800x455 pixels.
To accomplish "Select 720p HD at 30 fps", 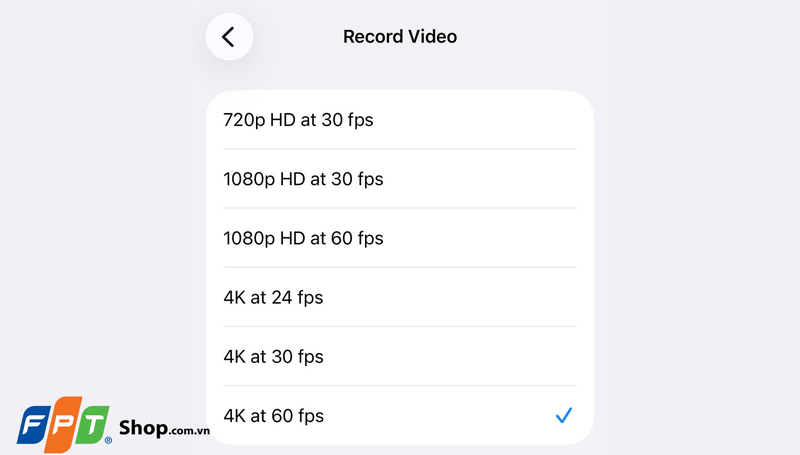I will click(399, 120).
